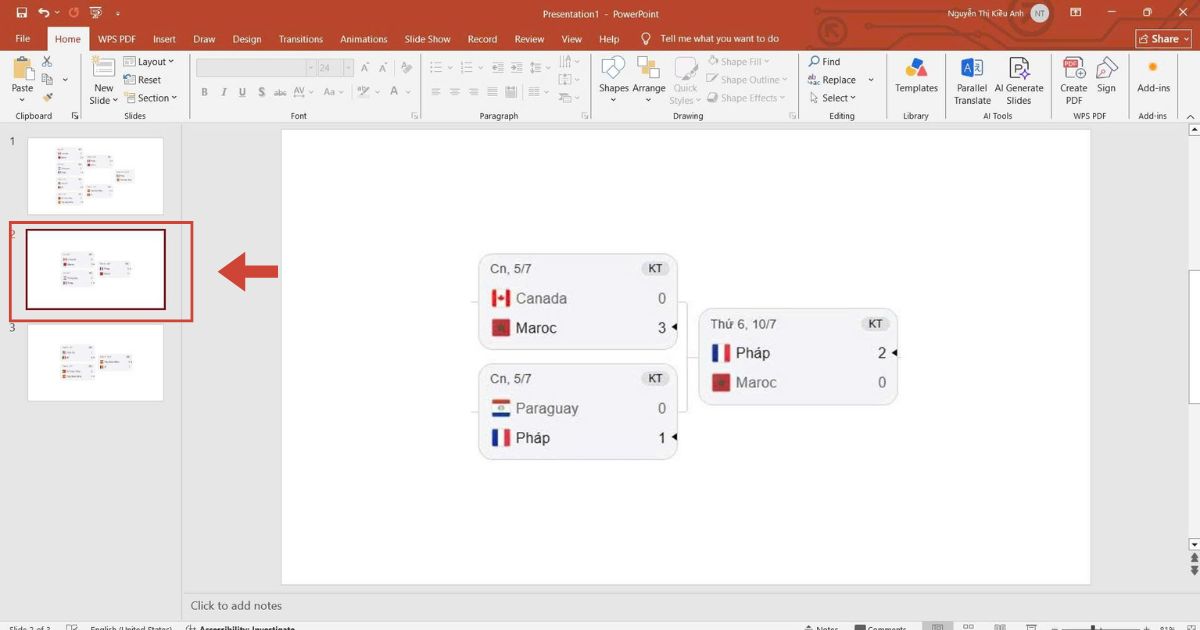The image size is (1200, 630).
Task: Open the Insert ribbon tab
Action: coord(164,39)
